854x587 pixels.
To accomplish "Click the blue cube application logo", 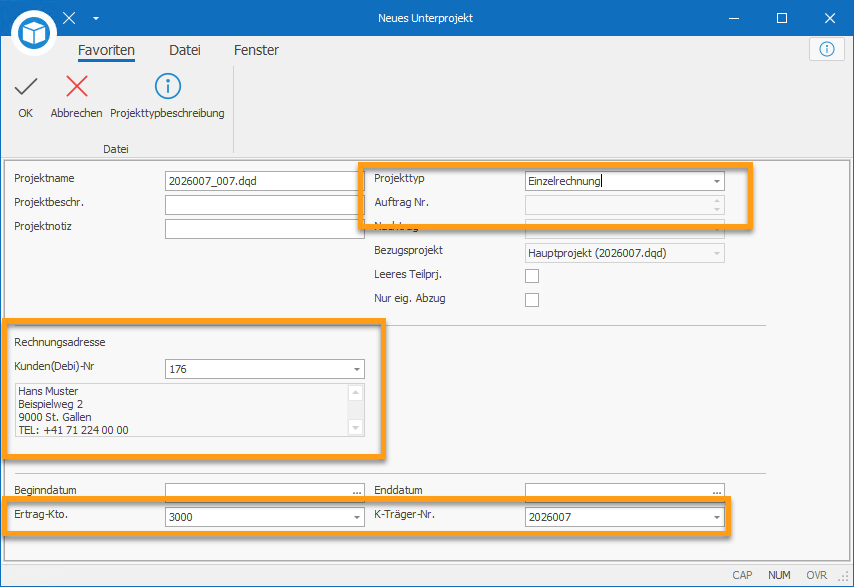I will (x=34, y=33).
